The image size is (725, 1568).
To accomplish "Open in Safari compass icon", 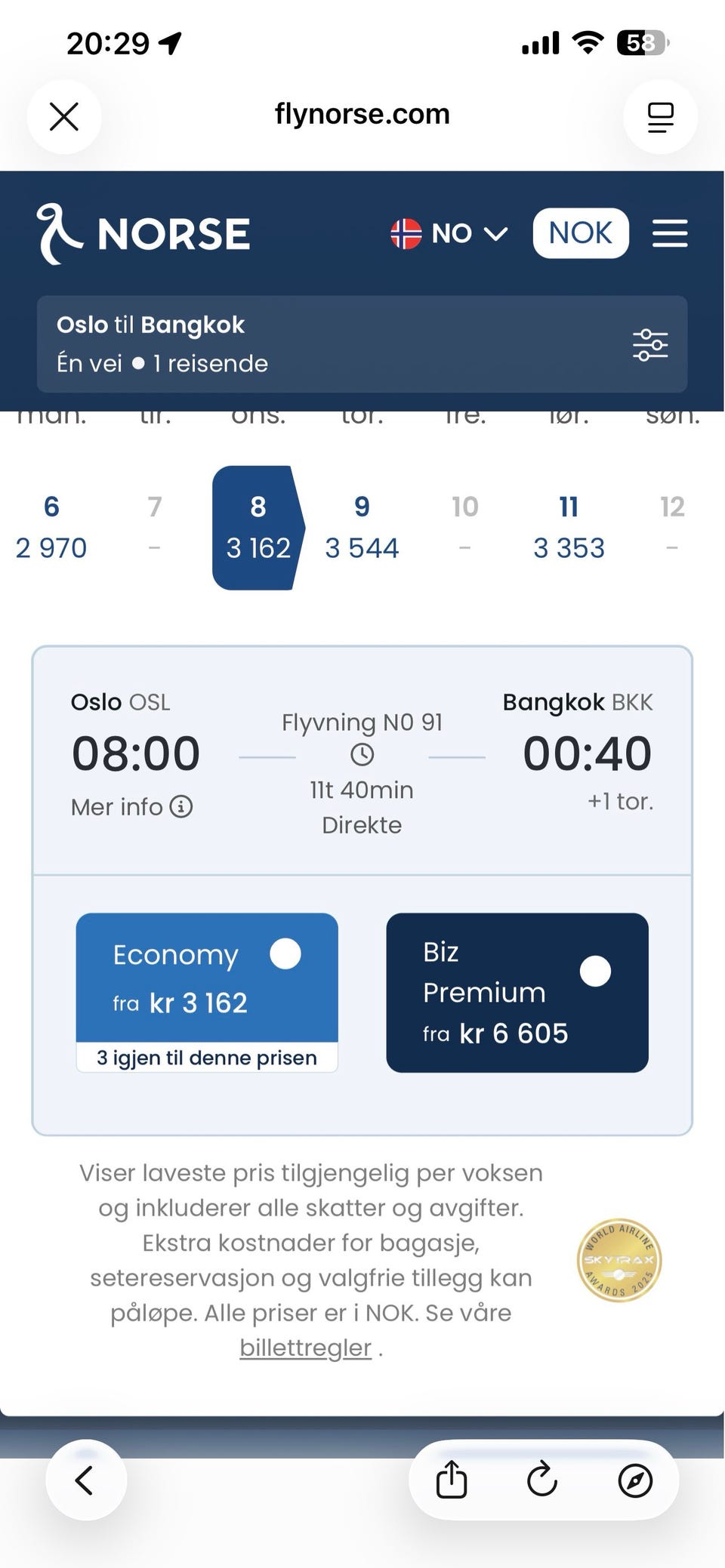I will pyautogui.click(x=635, y=1480).
